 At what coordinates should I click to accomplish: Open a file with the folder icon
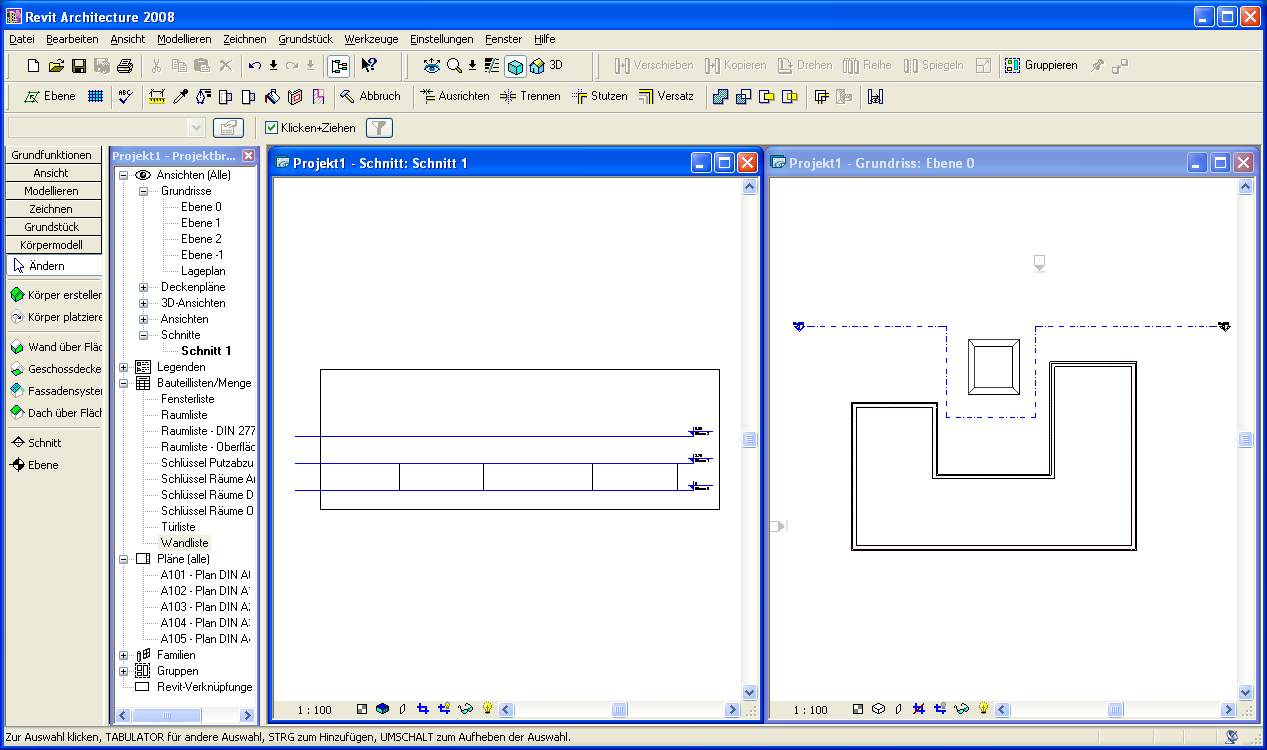[x=56, y=66]
